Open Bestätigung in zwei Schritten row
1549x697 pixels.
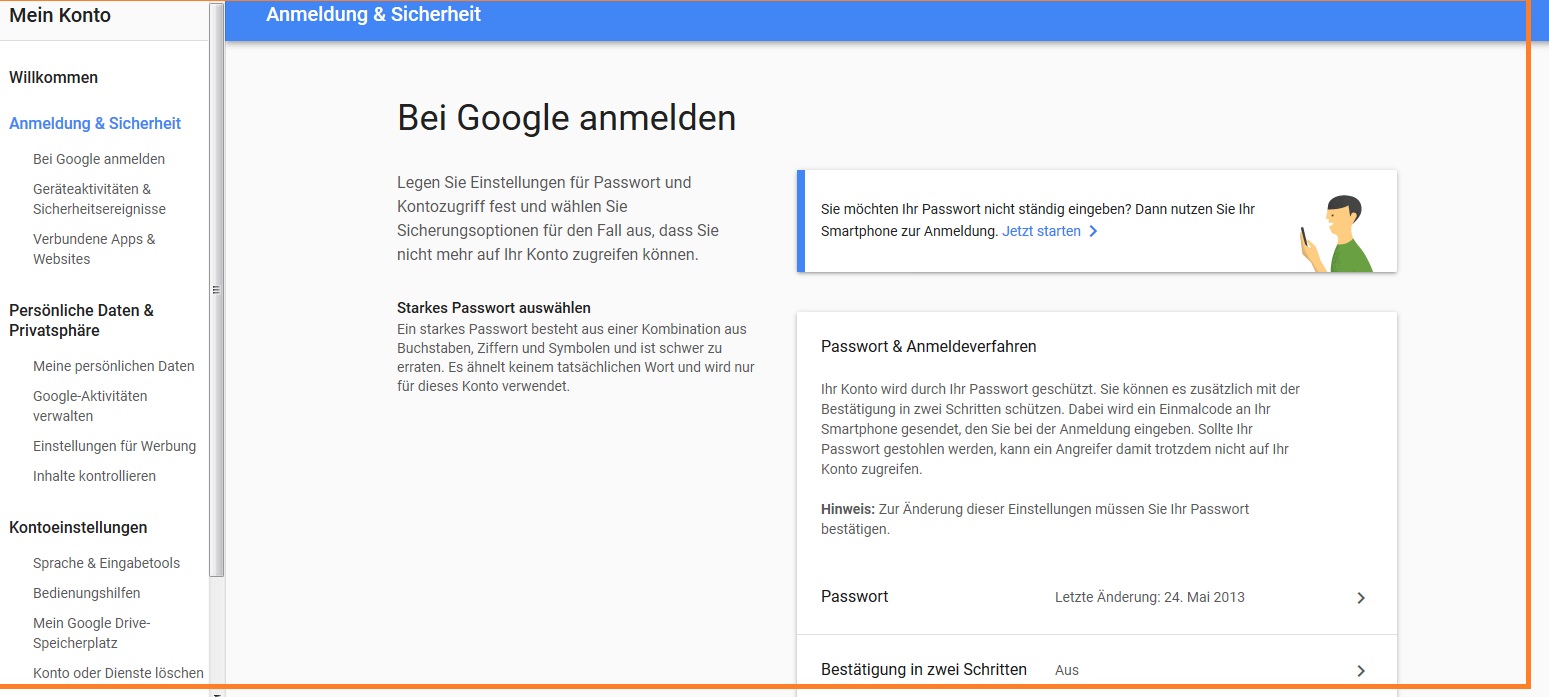[1096, 666]
